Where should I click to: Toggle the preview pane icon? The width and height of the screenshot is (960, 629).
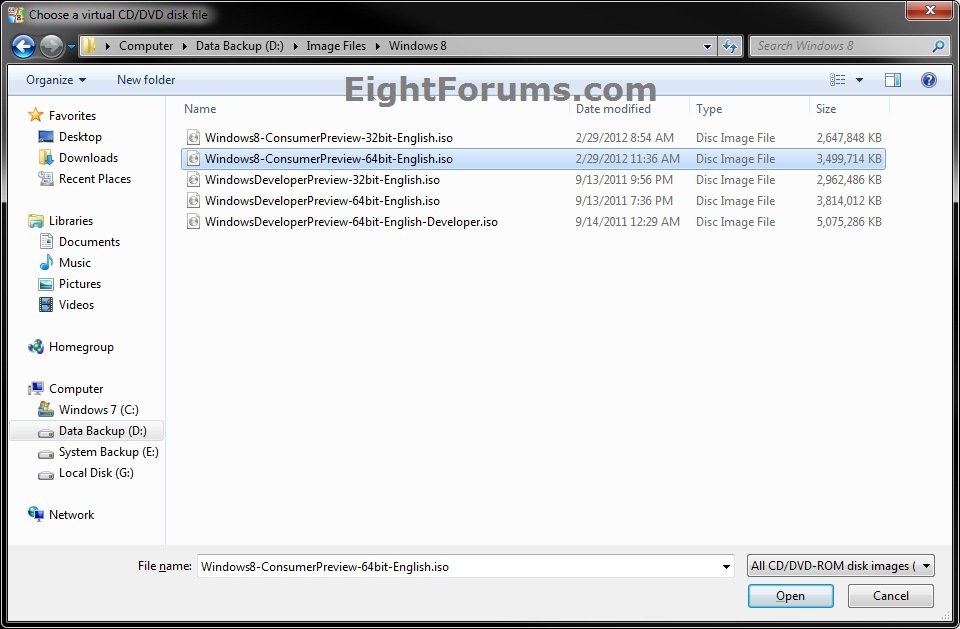pyautogui.click(x=893, y=80)
